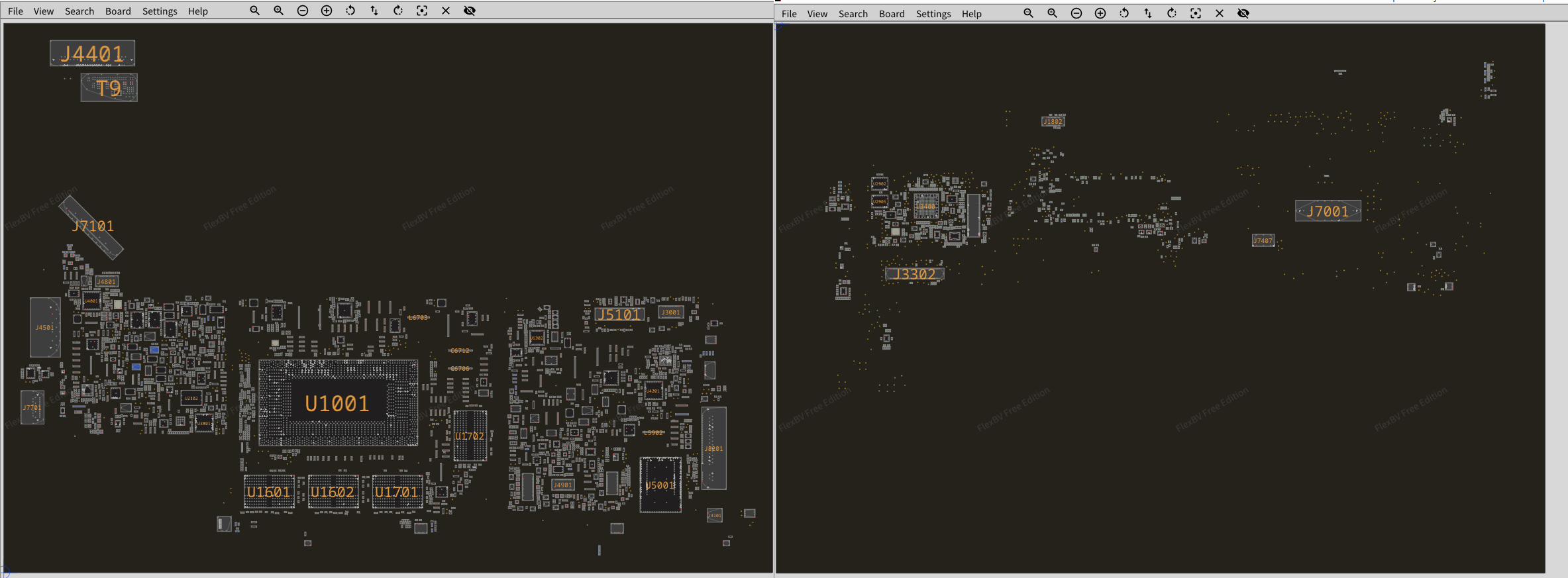Click the X clear icon in left toolbar

coord(446,11)
